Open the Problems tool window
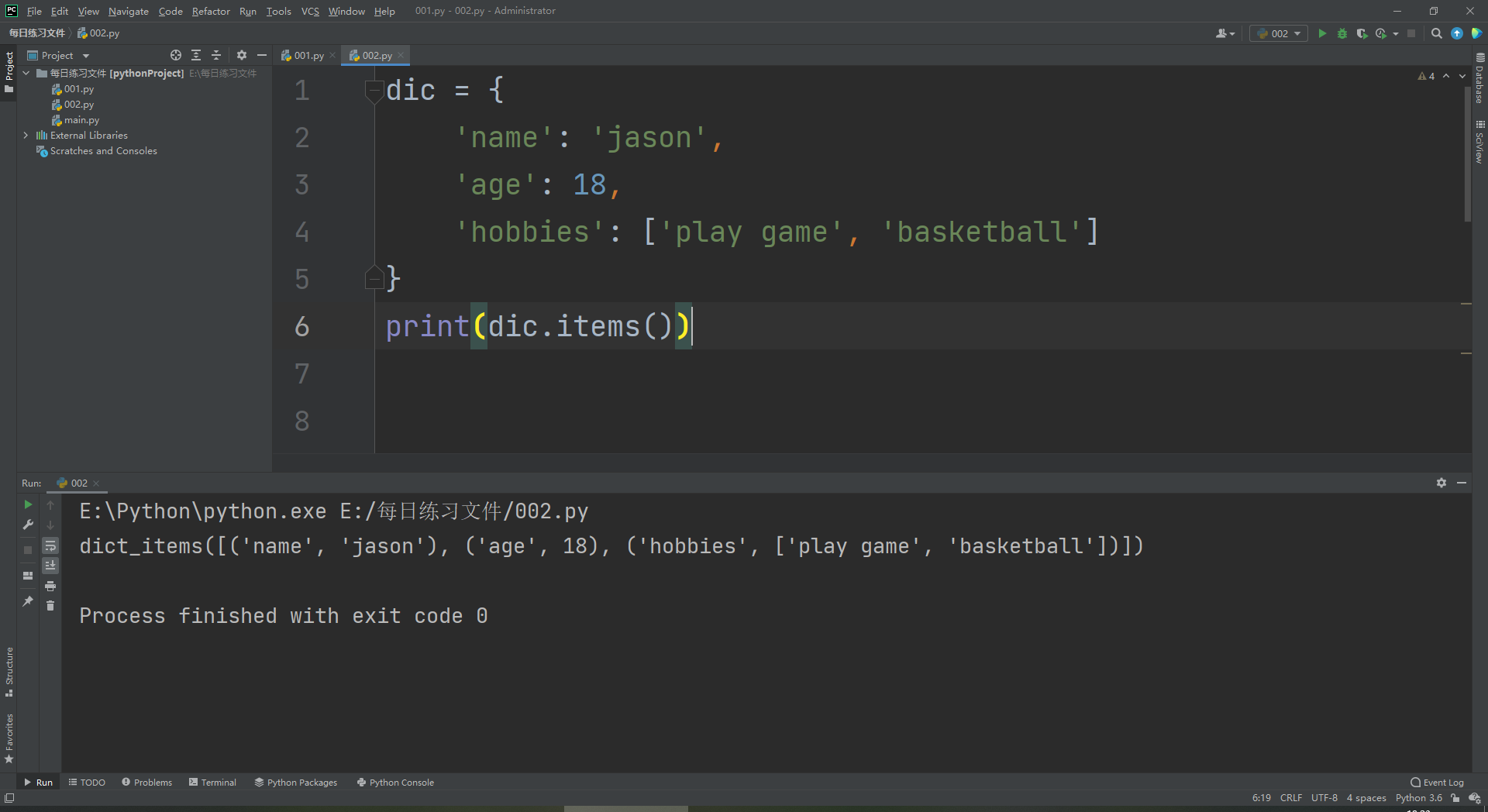Viewport: 1488px width, 812px height. (146, 783)
